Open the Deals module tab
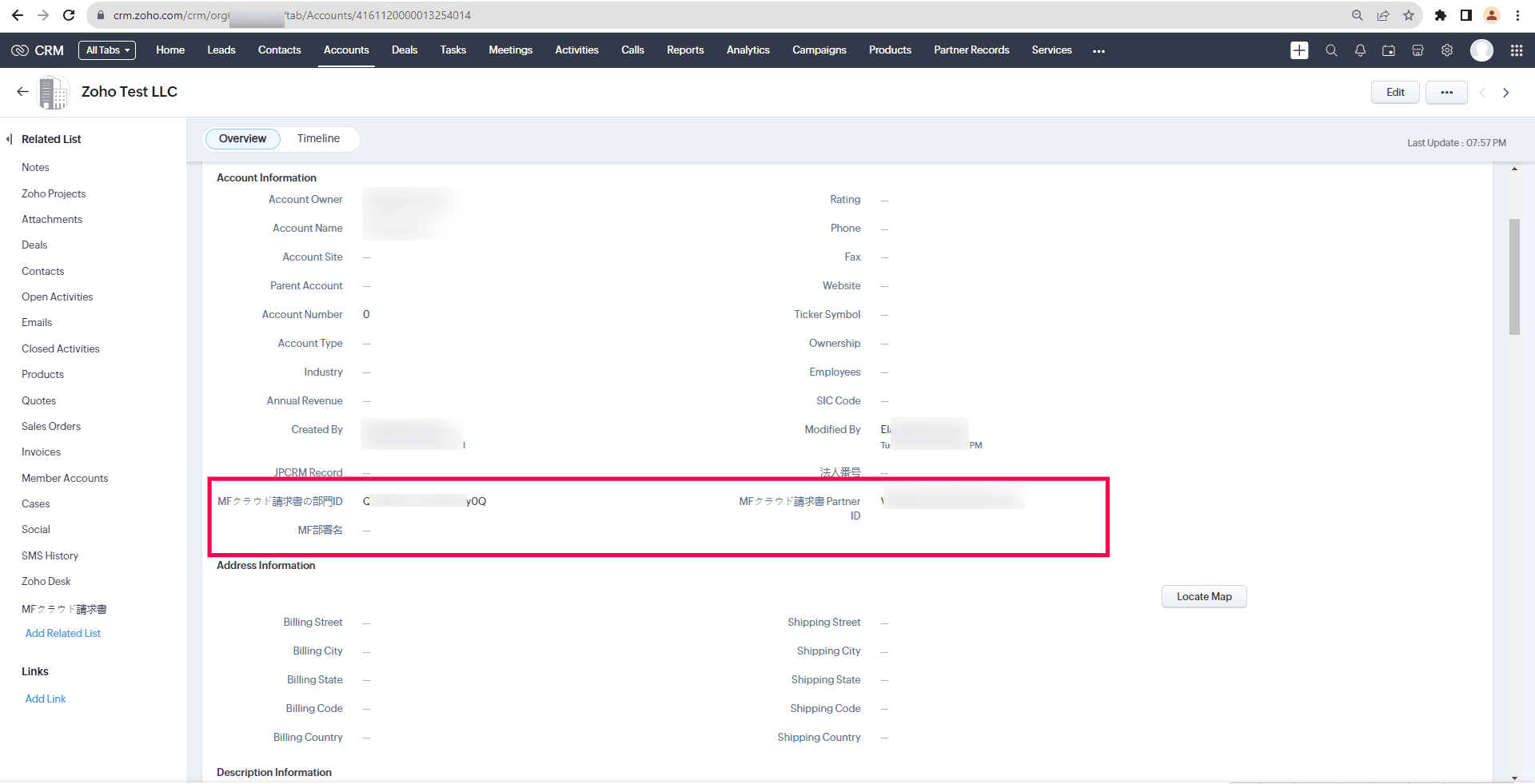1535x784 pixels. tap(404, 50)
